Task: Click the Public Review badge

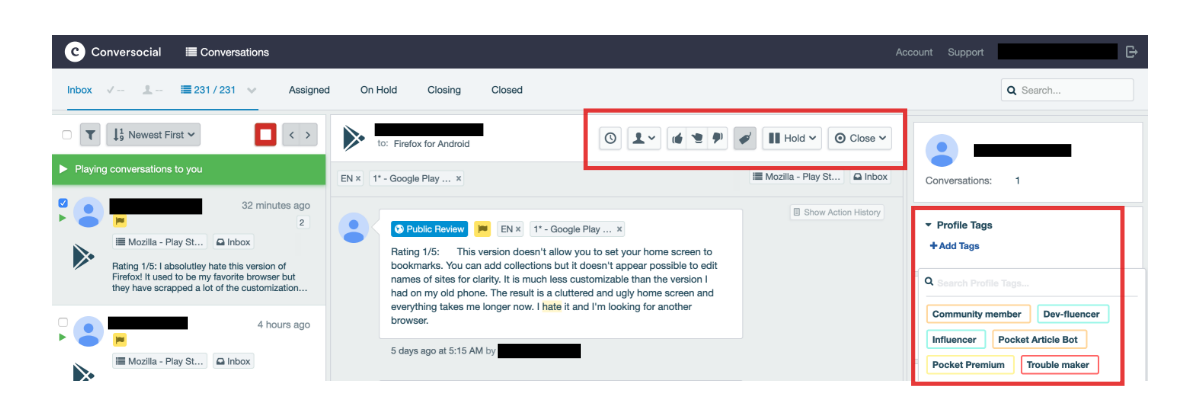Action: (429, 229)
